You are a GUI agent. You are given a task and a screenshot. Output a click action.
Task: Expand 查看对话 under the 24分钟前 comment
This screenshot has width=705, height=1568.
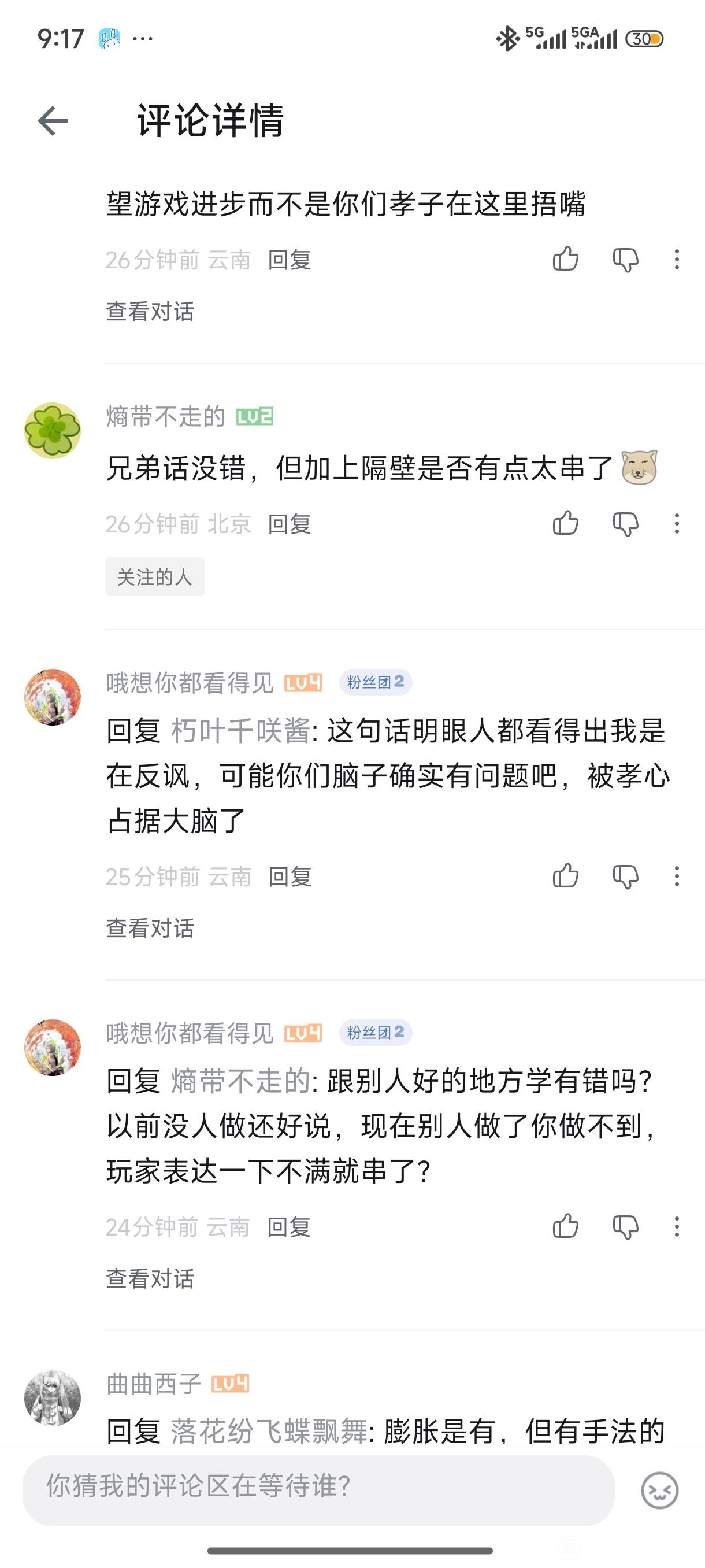tap(150, 1278)
